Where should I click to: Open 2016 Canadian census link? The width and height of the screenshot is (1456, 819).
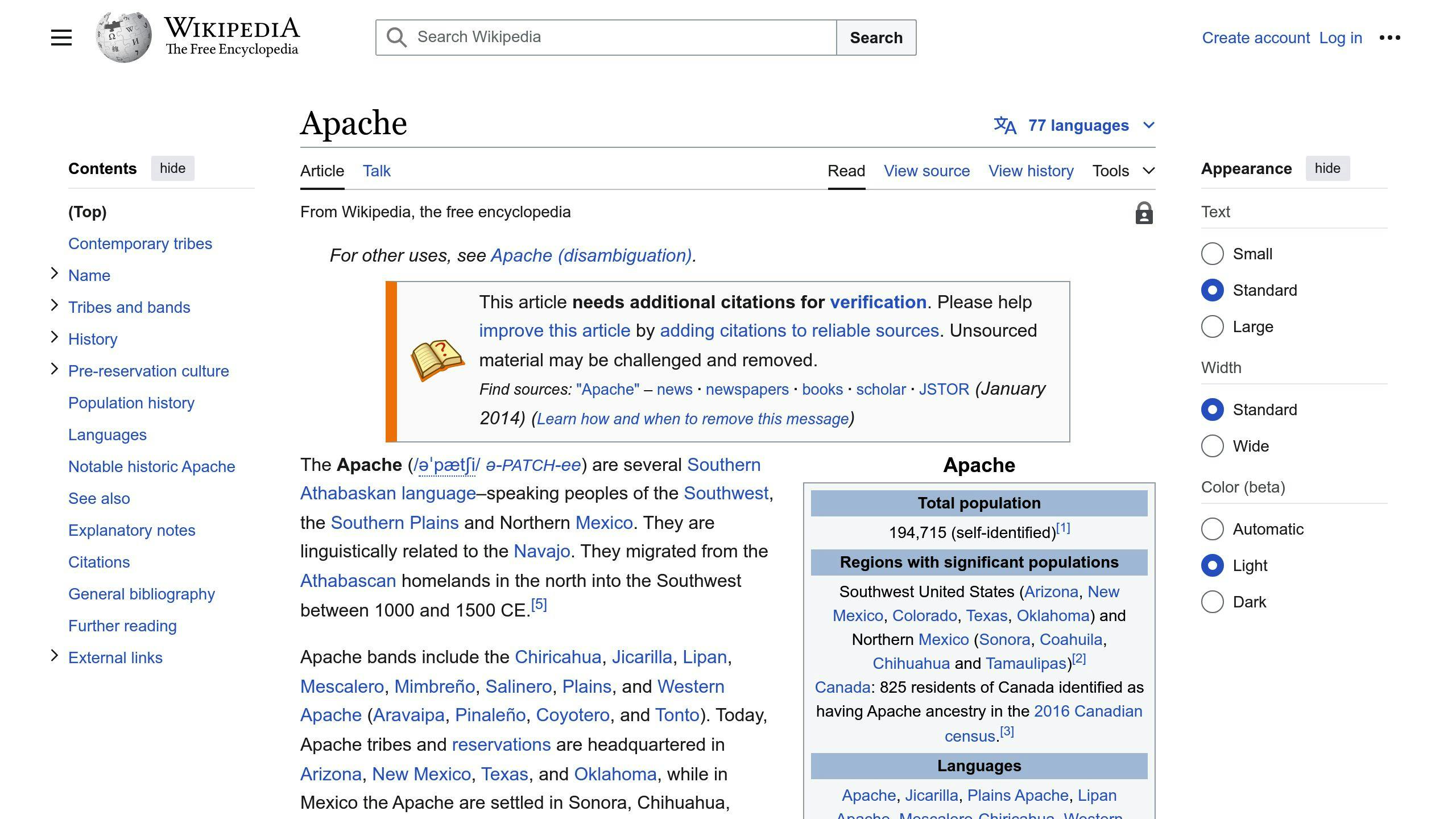[1044, 723]
